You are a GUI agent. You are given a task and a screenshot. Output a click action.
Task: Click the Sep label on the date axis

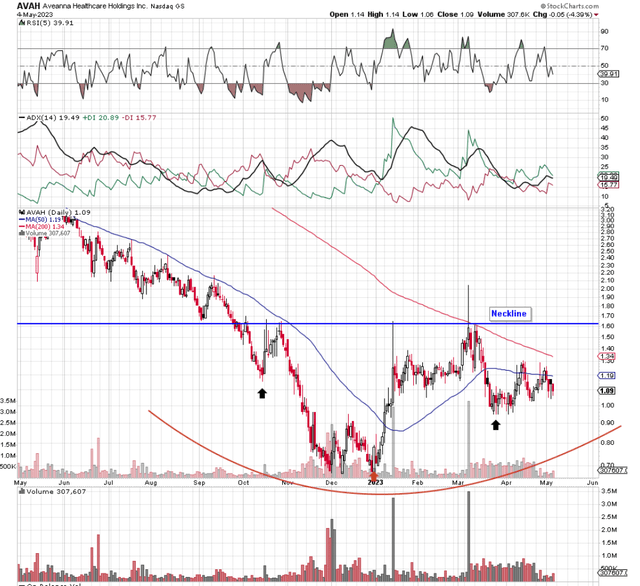199,483
